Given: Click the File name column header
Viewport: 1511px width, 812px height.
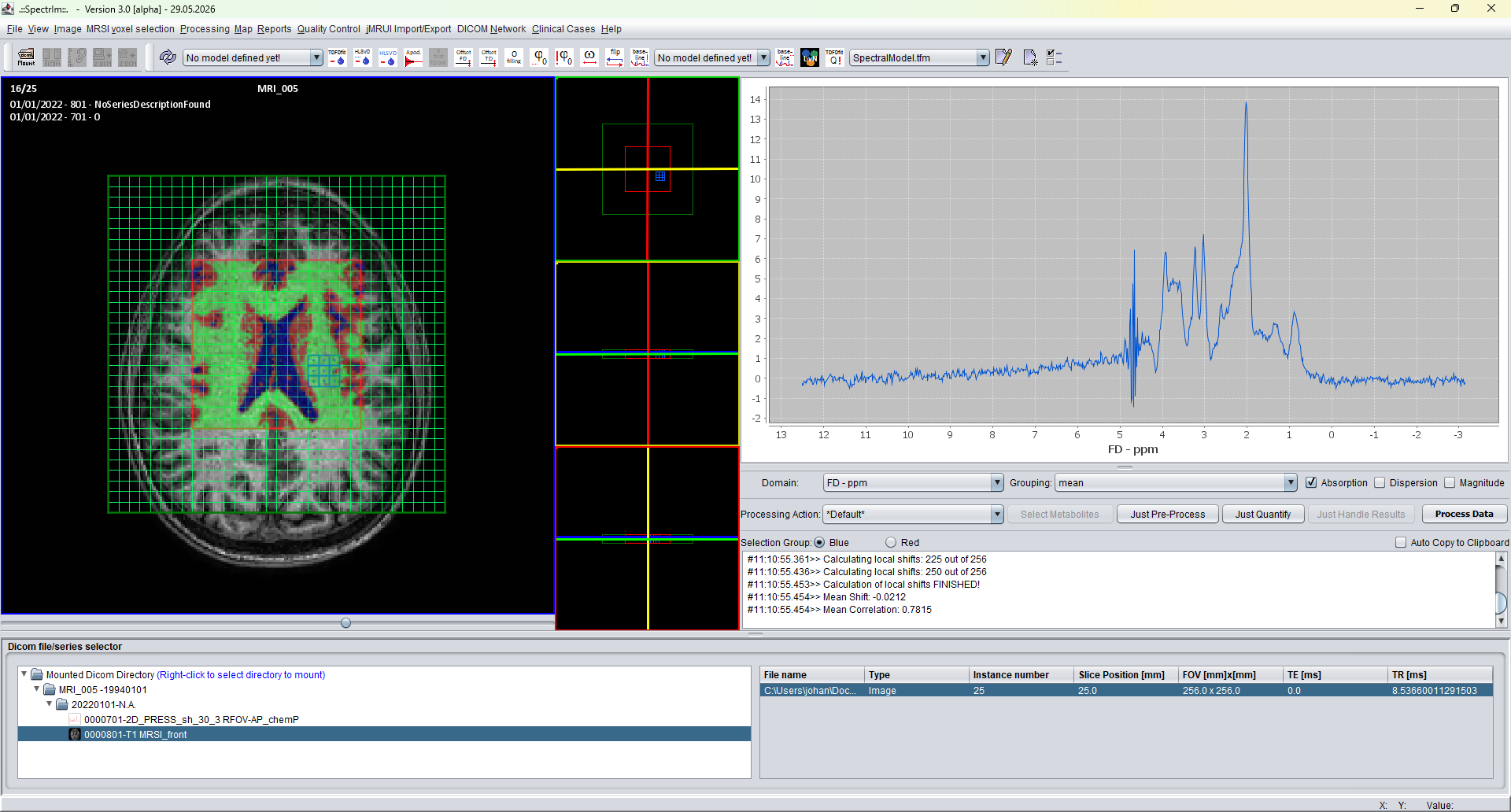Looking at the screenshot, I should tap(812, 674).
